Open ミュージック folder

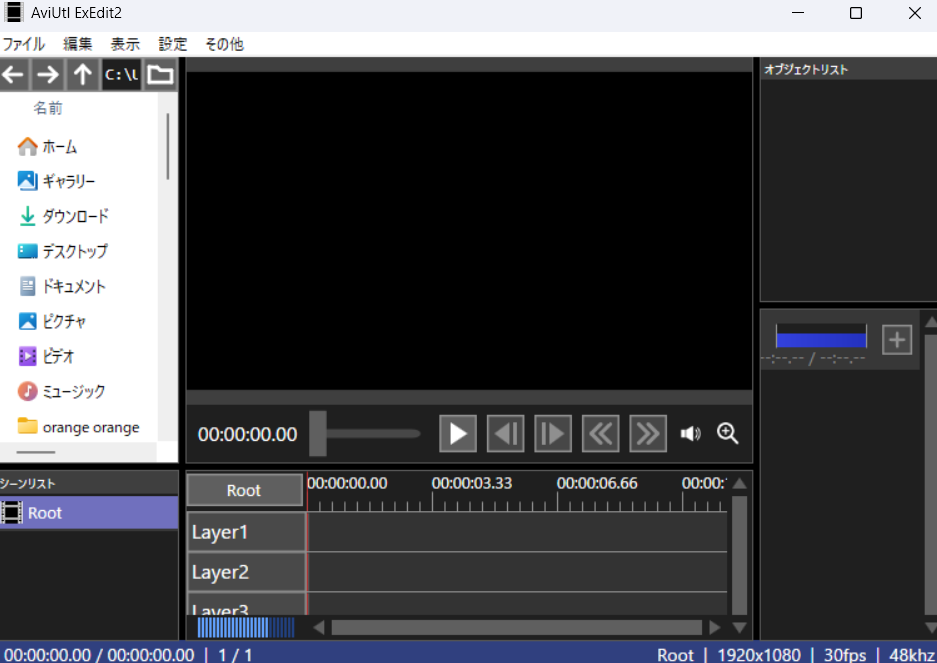coord(62,392)
